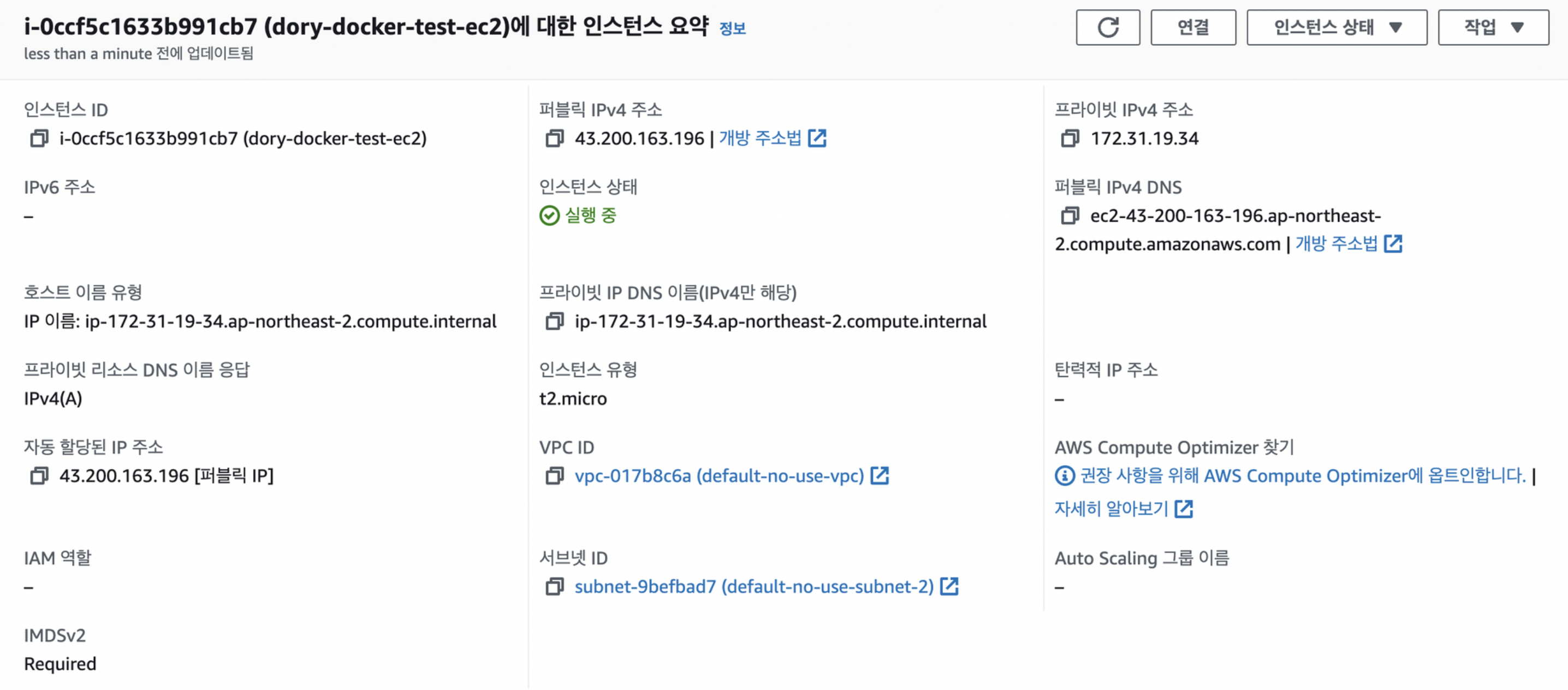Image resolution: width=1568 pixels, height=690 pixels.
Task: Copy the public IPv4 DNS name
Action: pos(1070,216)
